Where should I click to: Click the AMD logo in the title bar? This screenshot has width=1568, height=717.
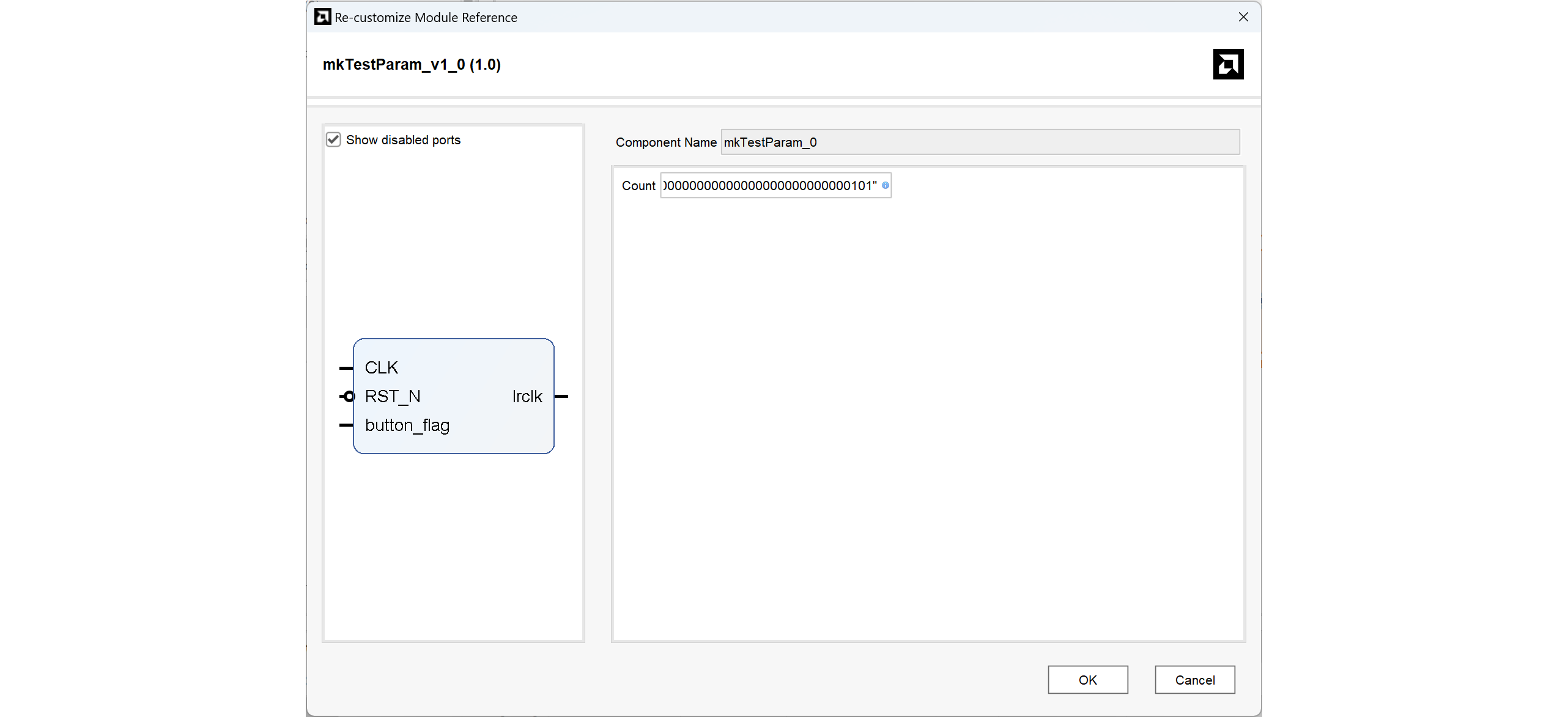[x=322, y=17]
